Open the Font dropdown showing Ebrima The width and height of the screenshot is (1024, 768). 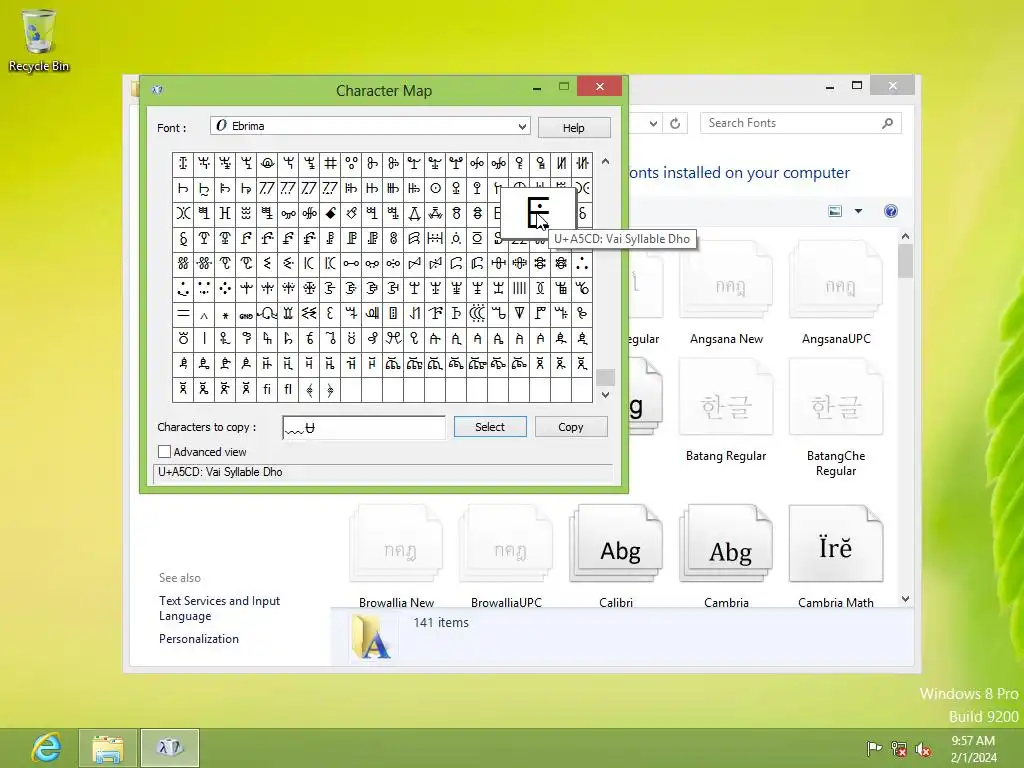pos(370,126)
